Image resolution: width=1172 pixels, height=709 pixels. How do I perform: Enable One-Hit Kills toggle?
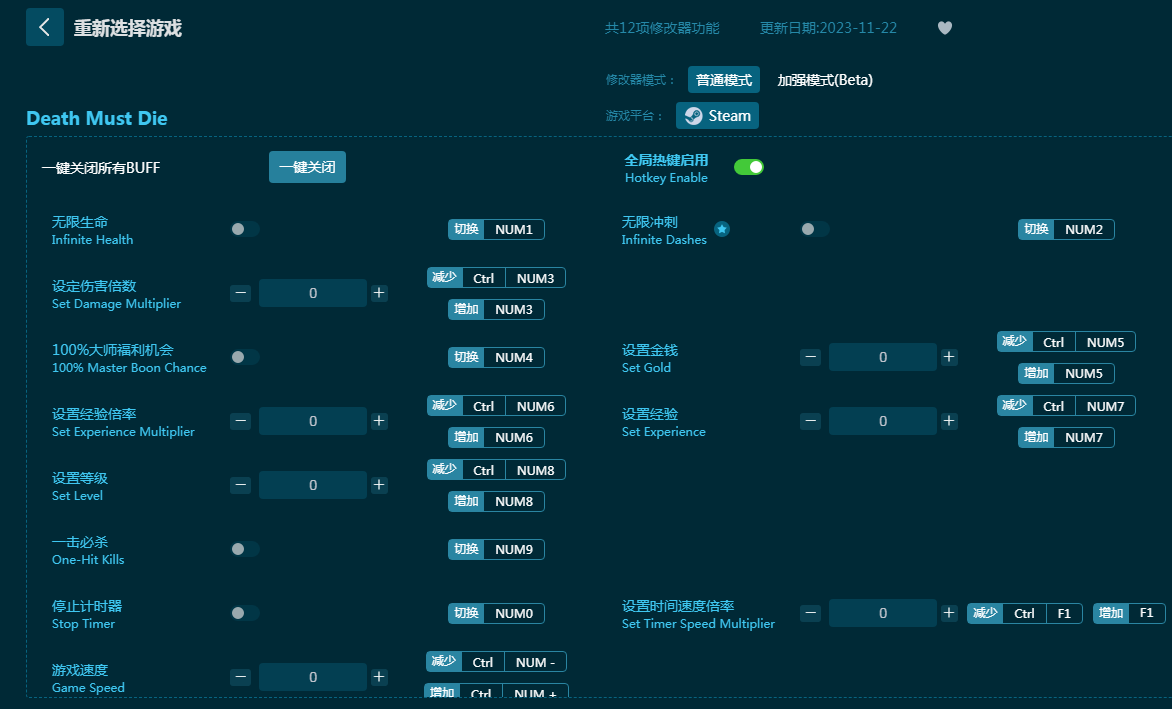(x=245, y=549)
